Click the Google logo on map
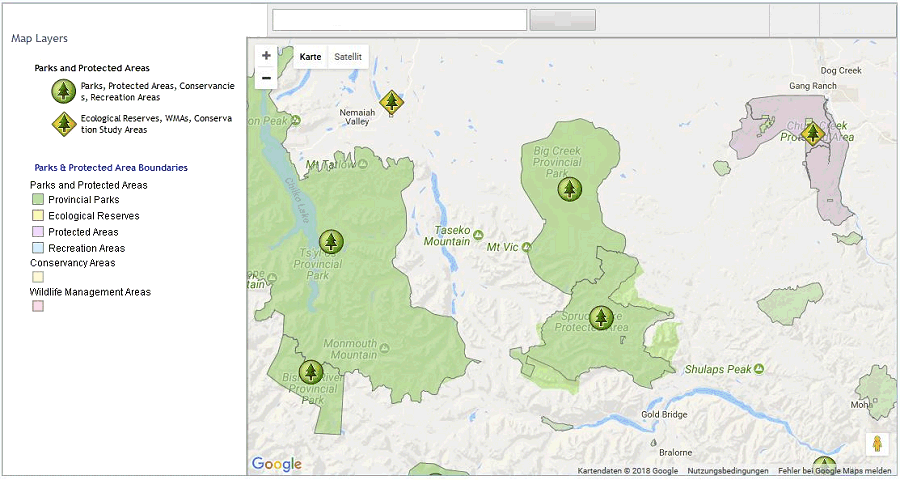Viewport: 900px width, 480px height. (x=276, y=464)
